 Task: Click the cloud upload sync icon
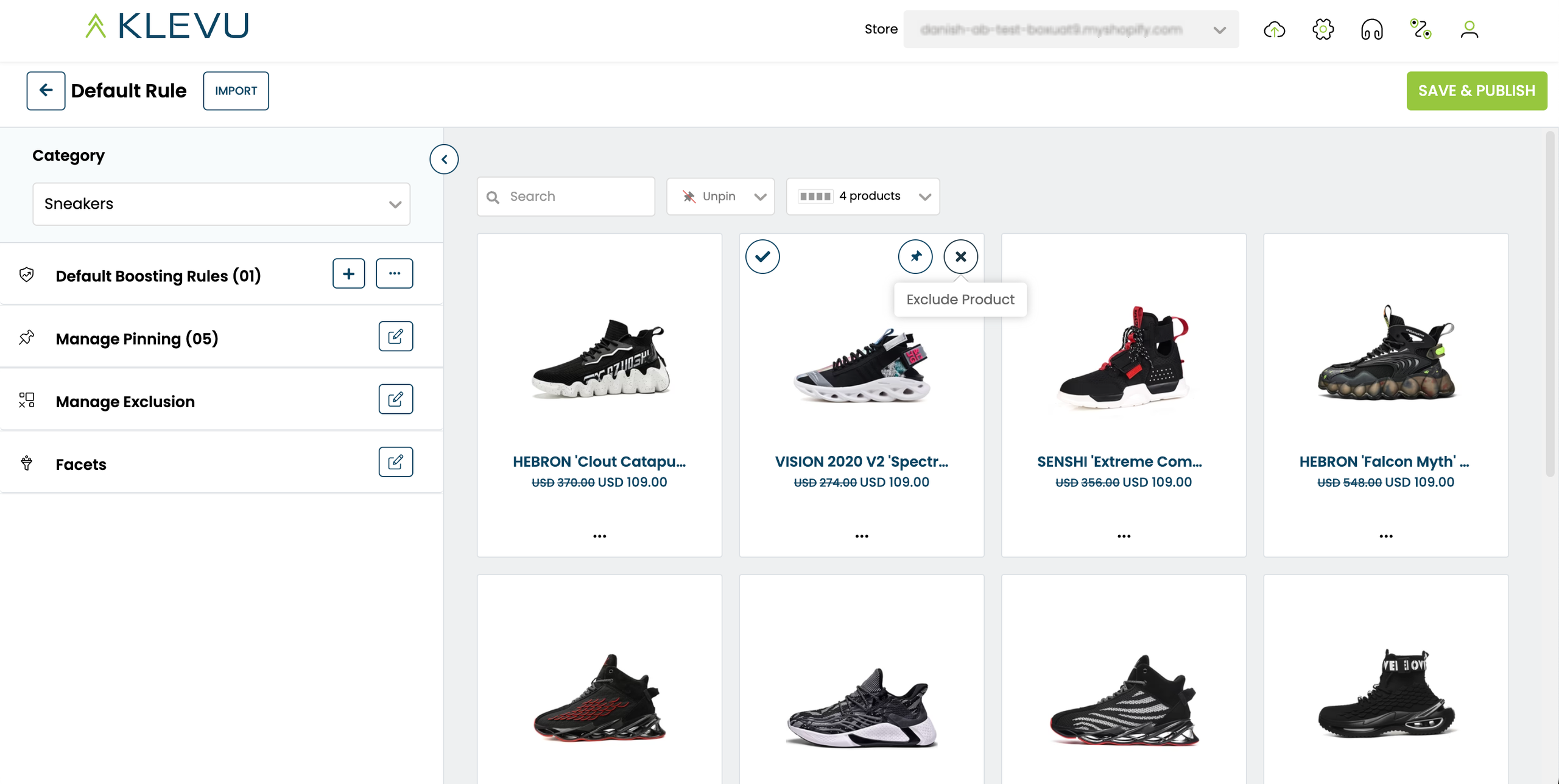click(1274, 29)
